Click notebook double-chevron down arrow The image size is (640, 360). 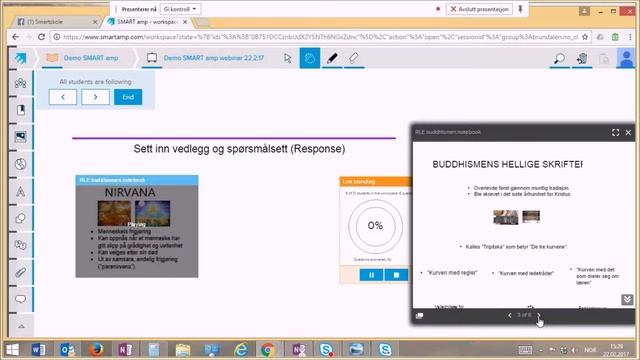(627, 300)
